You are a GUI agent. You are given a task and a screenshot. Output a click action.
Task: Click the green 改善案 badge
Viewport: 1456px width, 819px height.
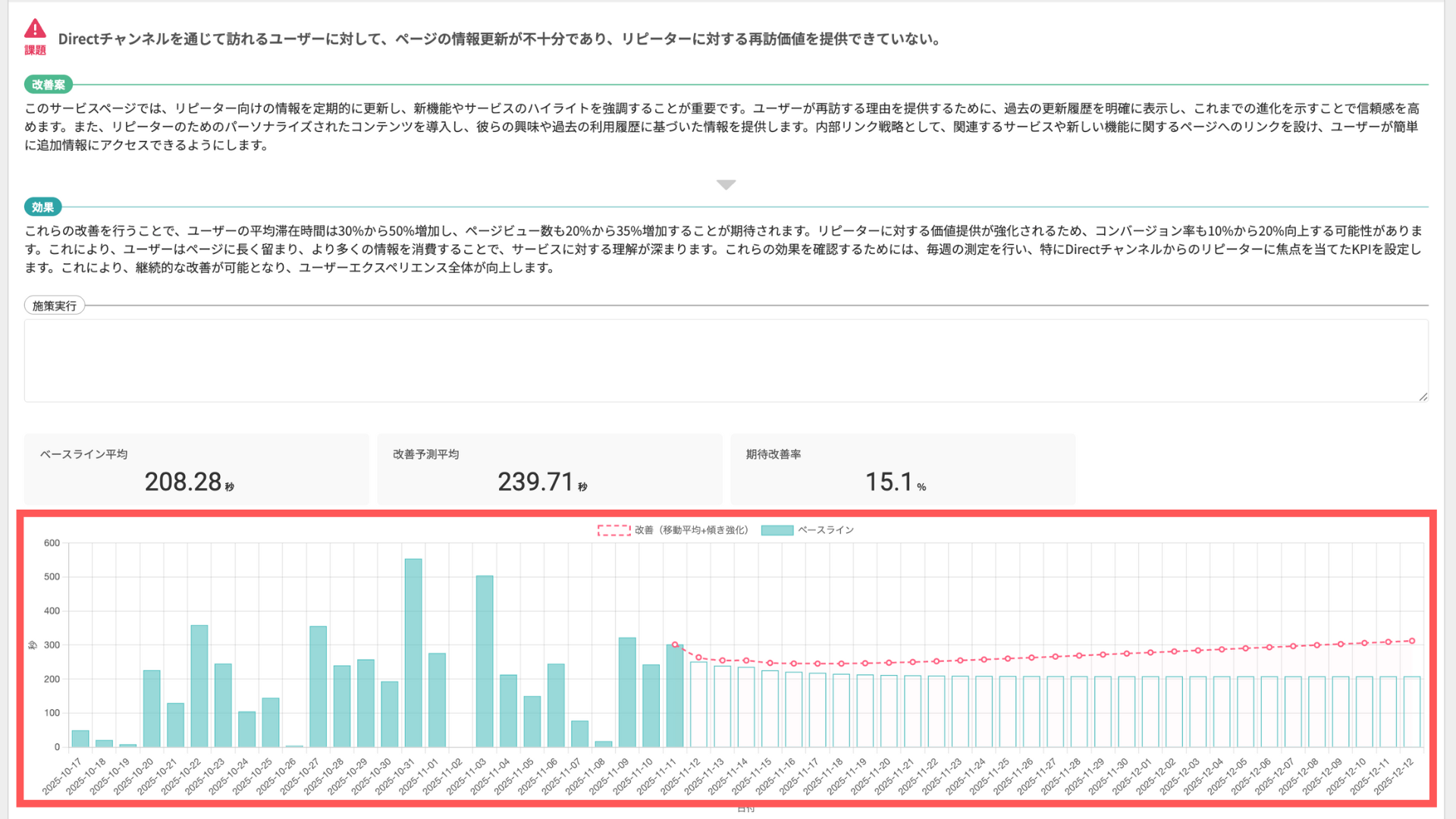[49, 85]
